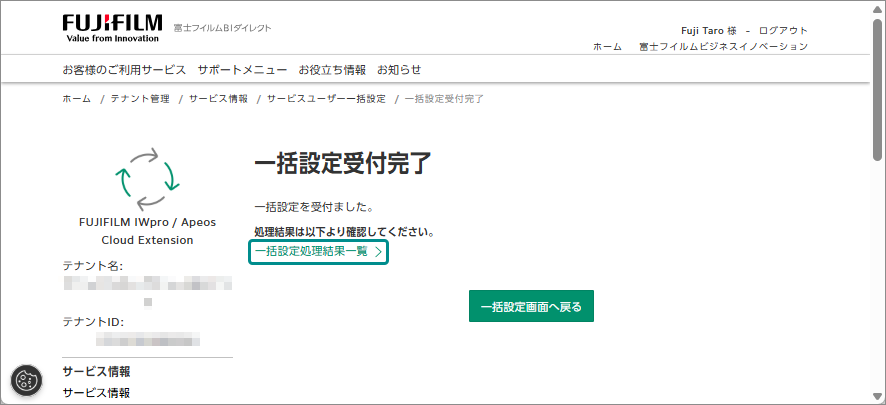The width and height of the screenshot is (886, 405).
Task: Open お客様のご利用サービス menu
Action: coord(124,70)
